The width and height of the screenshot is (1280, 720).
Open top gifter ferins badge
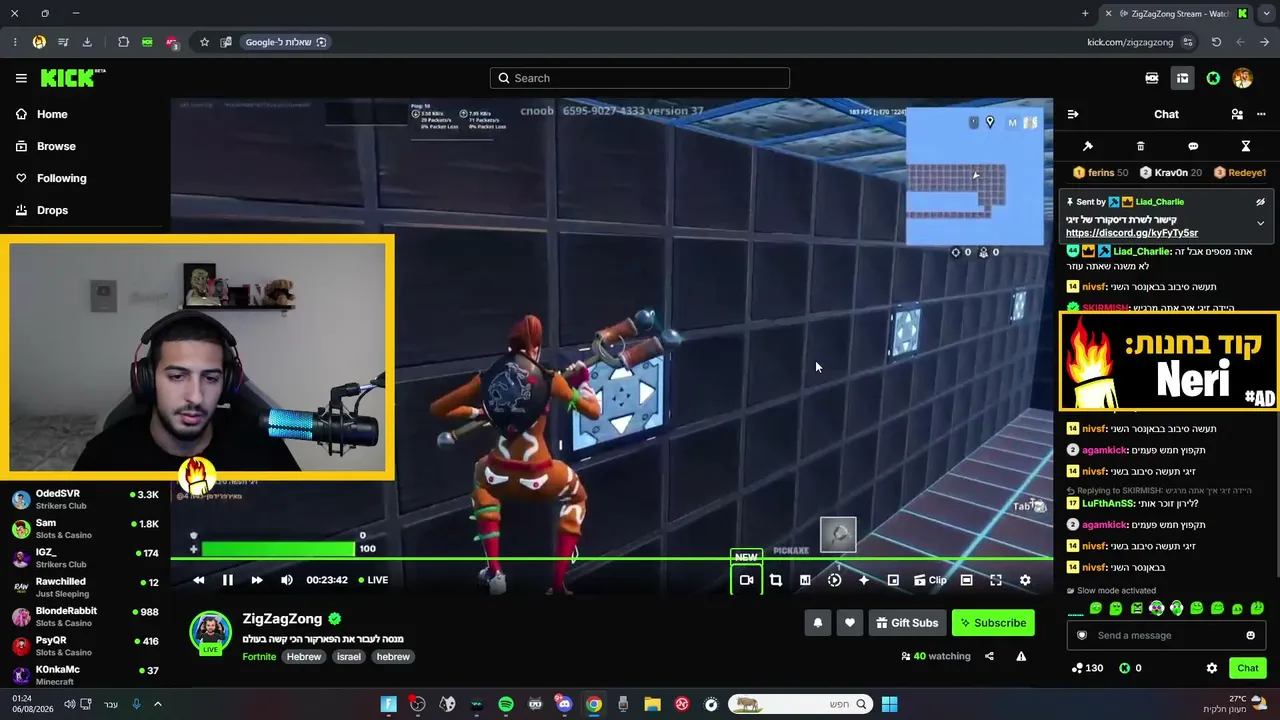(x=1100, y=173)
